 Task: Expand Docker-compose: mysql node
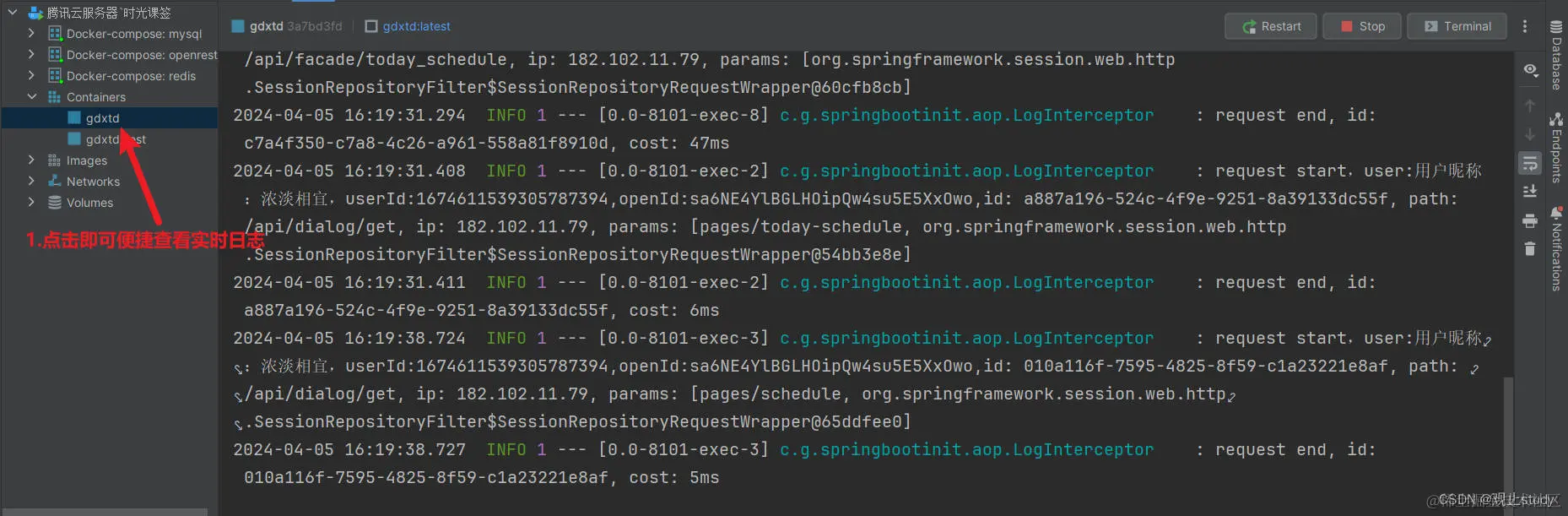(31, 33)
